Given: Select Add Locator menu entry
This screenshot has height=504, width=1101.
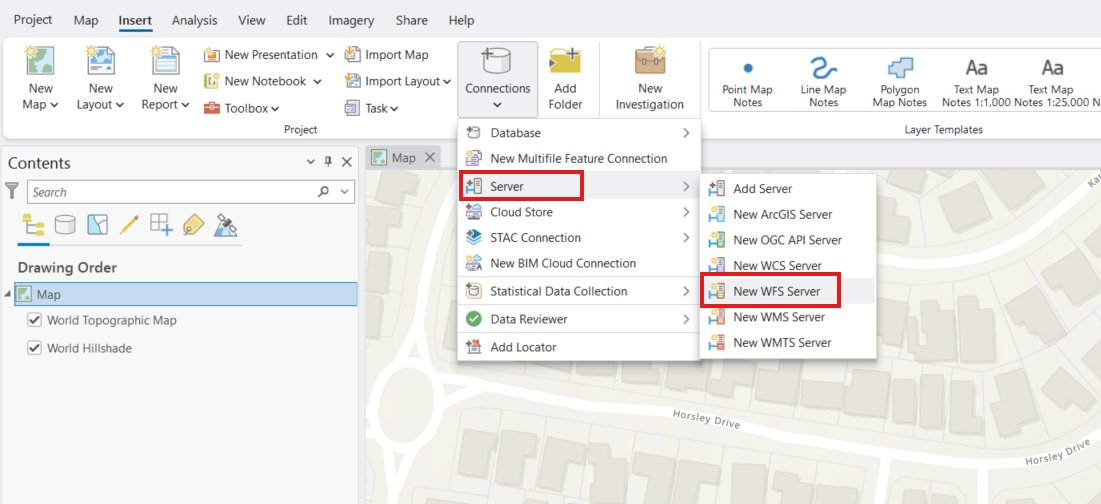Looking at the screenshot, I should [x=579, y=347].
